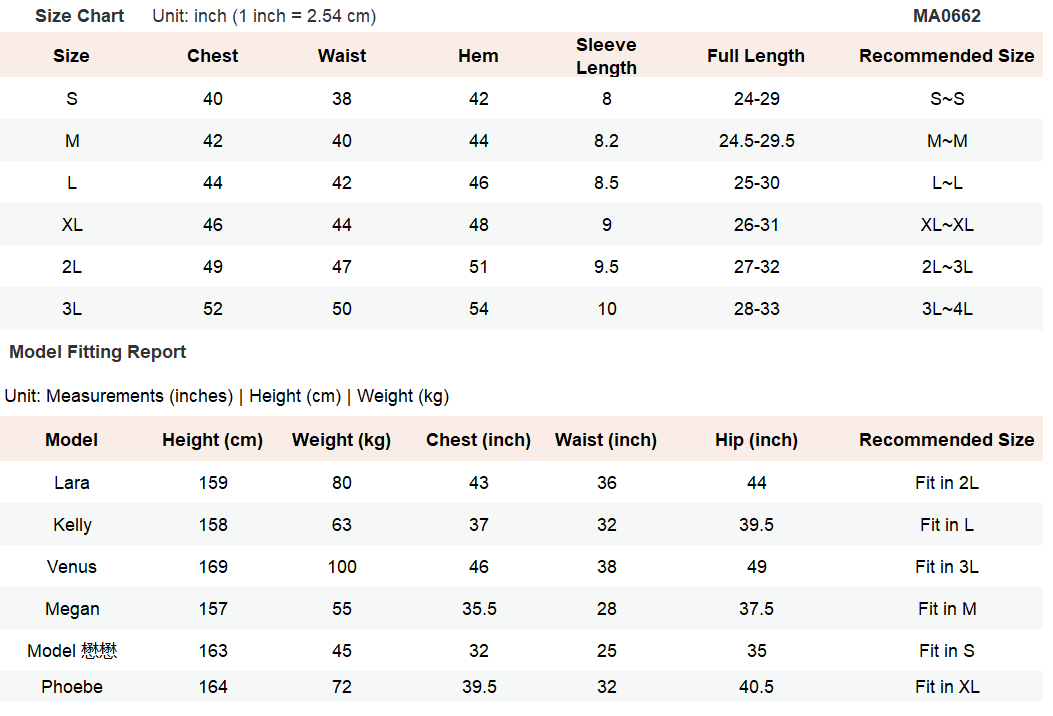
Task: Click the Full Length column header
Action: point(755,56)
